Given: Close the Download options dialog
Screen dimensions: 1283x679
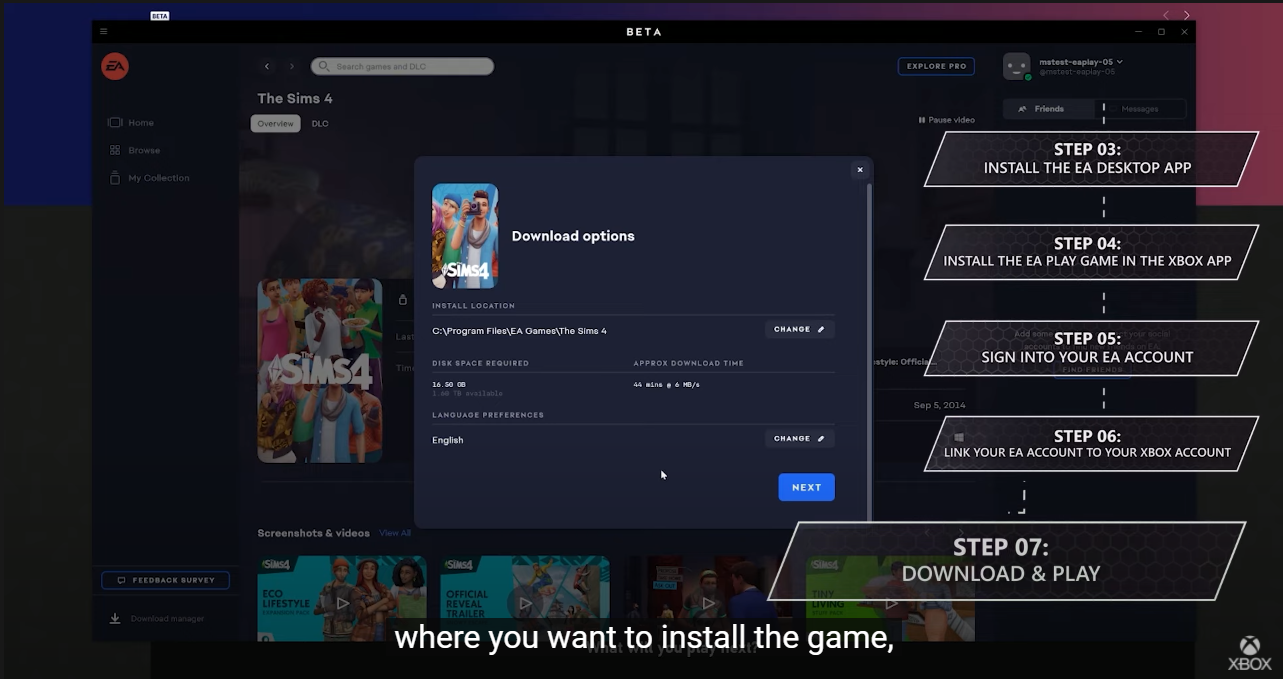Looking at the screenshot, I should 859,170.
